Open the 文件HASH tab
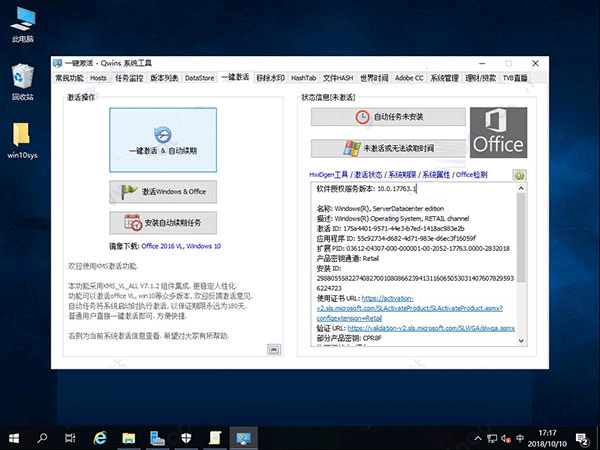Image resolution: width=600 pixels, height=450 pixels. (339, 77)
